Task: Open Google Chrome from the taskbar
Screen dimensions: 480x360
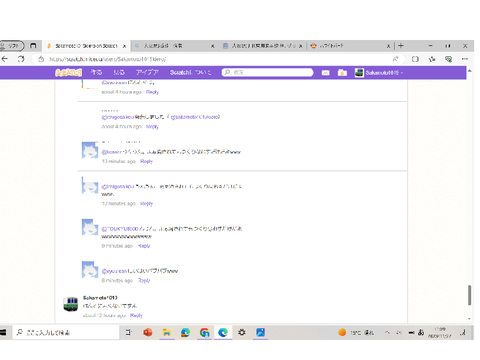Action: 204,332
